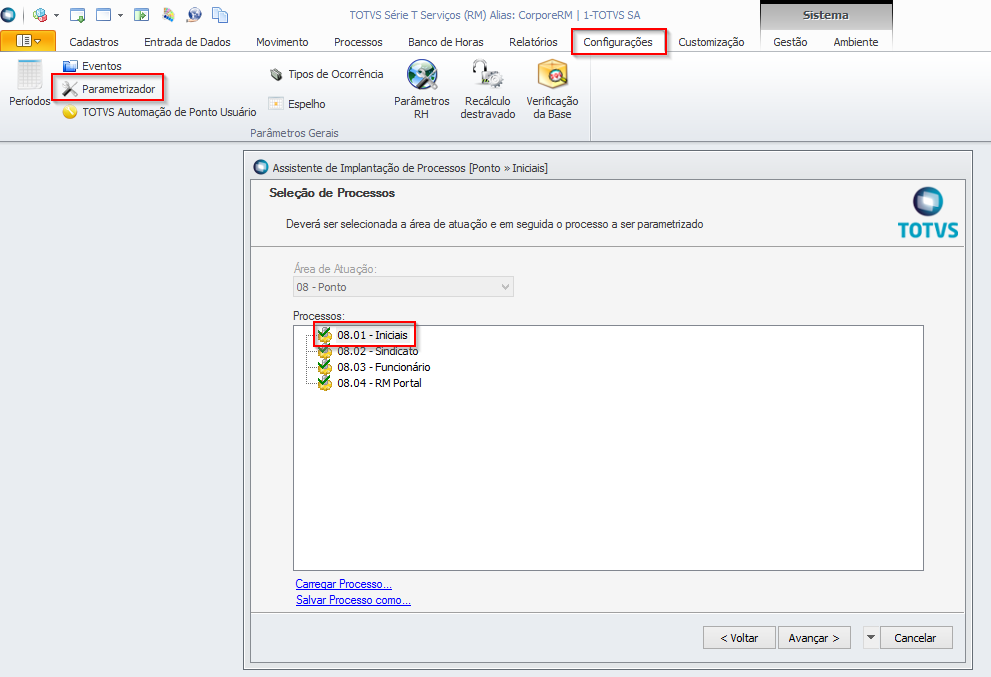Click the Voltar button

coord(739,638)
